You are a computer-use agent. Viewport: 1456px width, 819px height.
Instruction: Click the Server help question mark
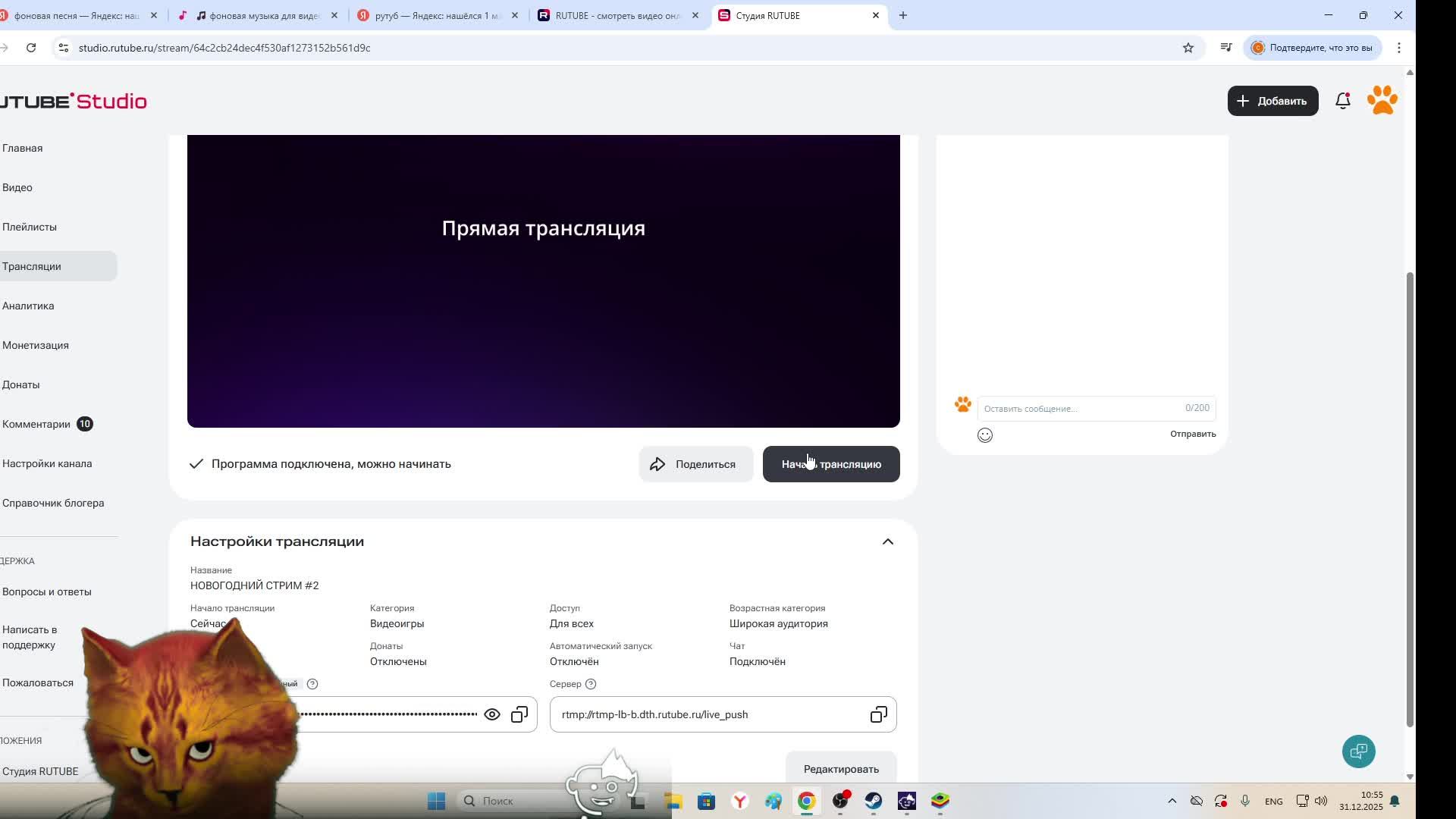[x=591, y=684]
